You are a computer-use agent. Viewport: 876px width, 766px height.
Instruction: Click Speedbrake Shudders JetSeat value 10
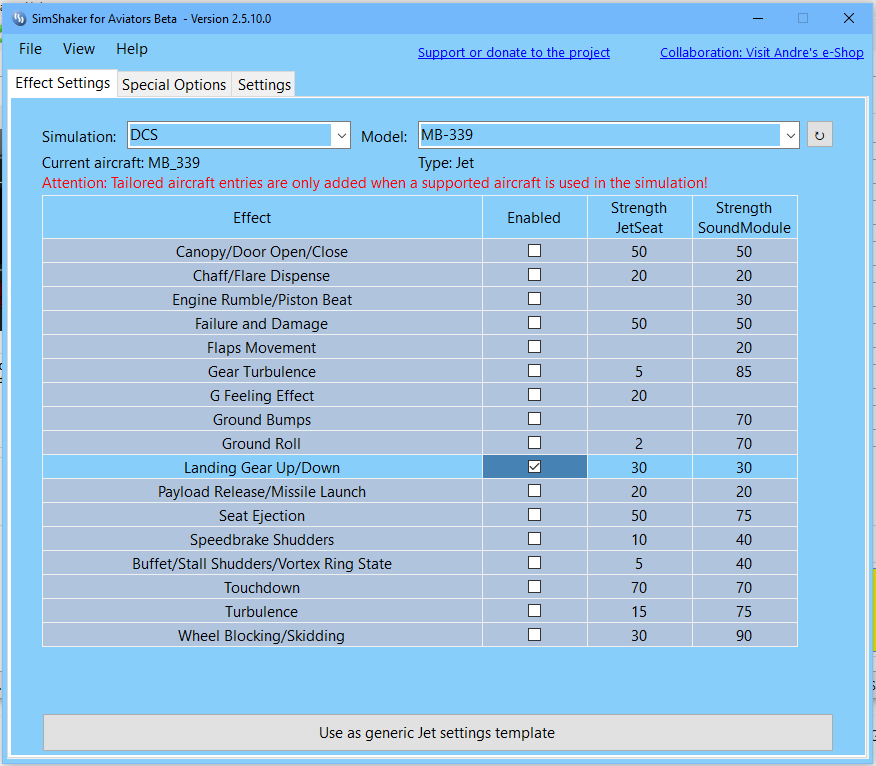tap(639, 540)
